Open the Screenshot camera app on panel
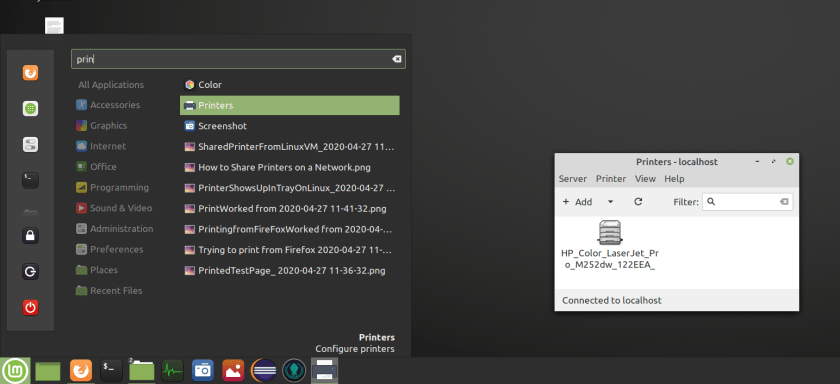Viewport: 840px width, 384px height. click(203, 370)
